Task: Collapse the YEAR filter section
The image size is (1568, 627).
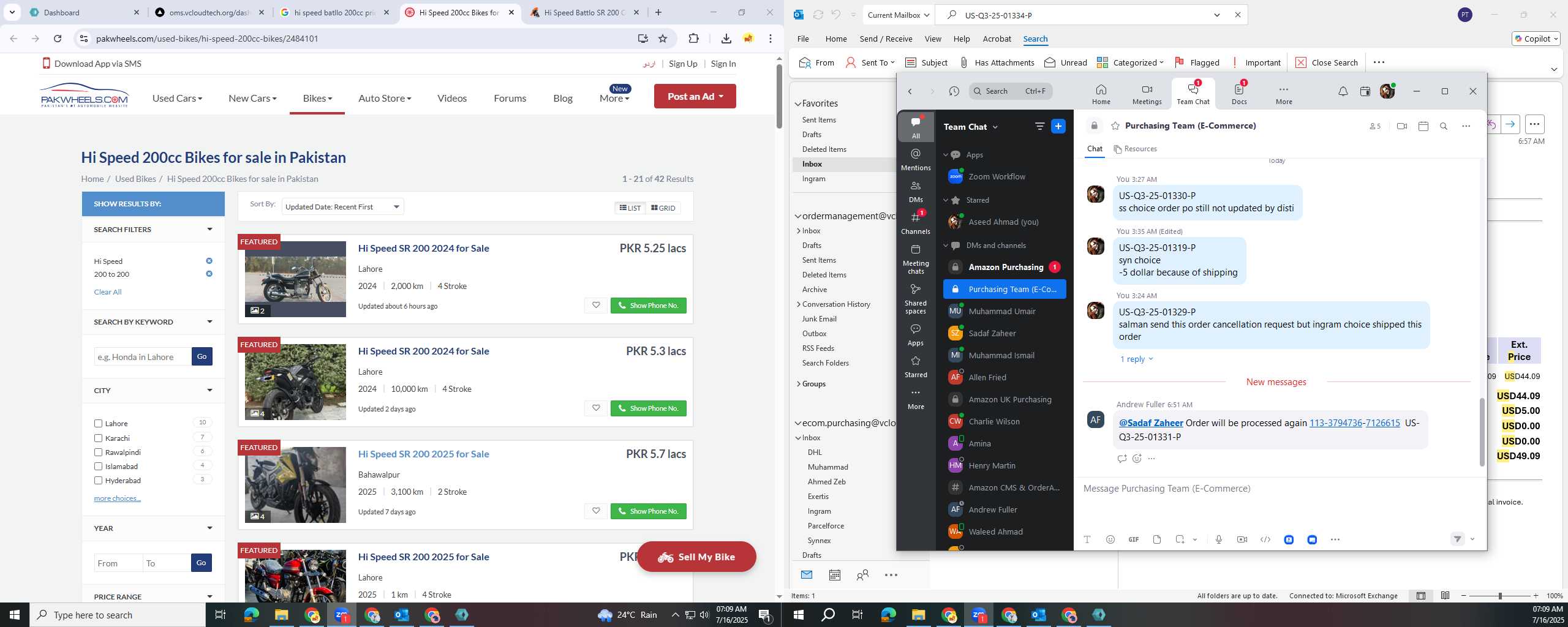Action: click(x=209, y=528)
